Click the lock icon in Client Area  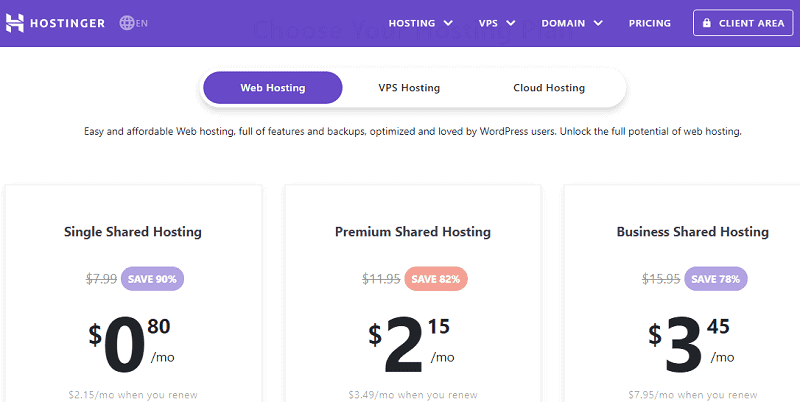click(707, 23)
